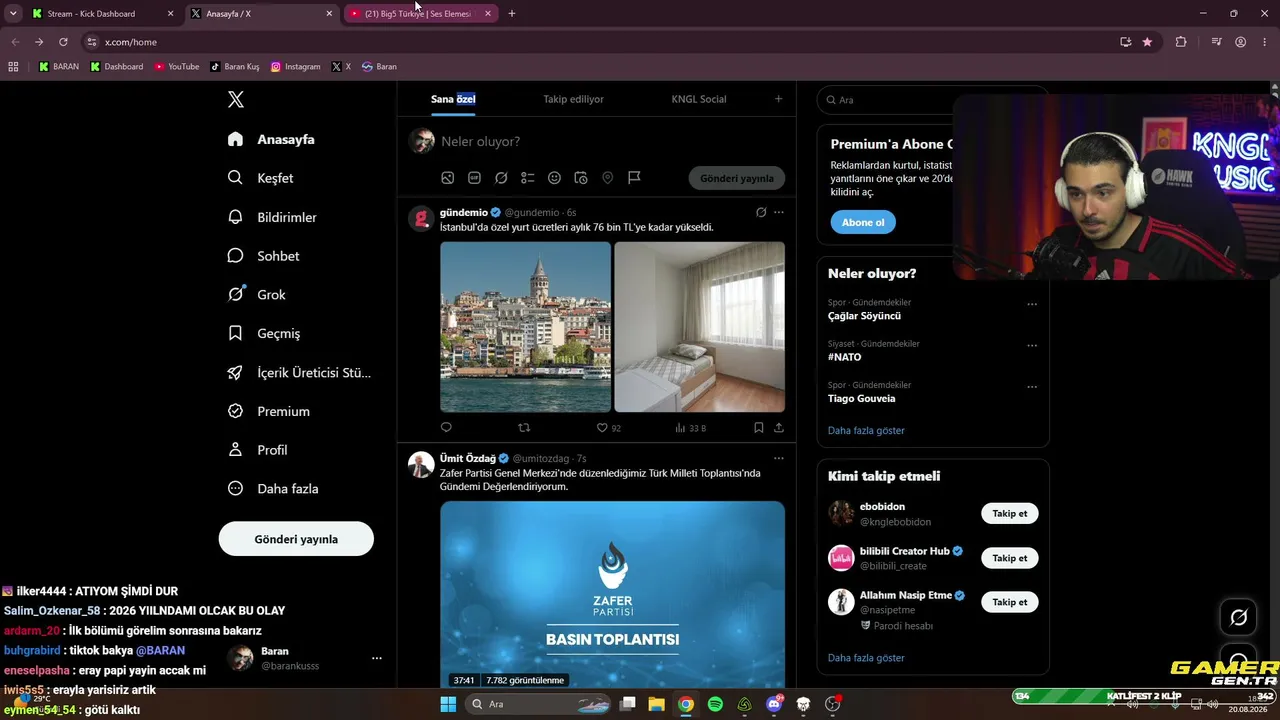Share the gündemio post
Screen dimensions: 1280x720
coord(779,428)
